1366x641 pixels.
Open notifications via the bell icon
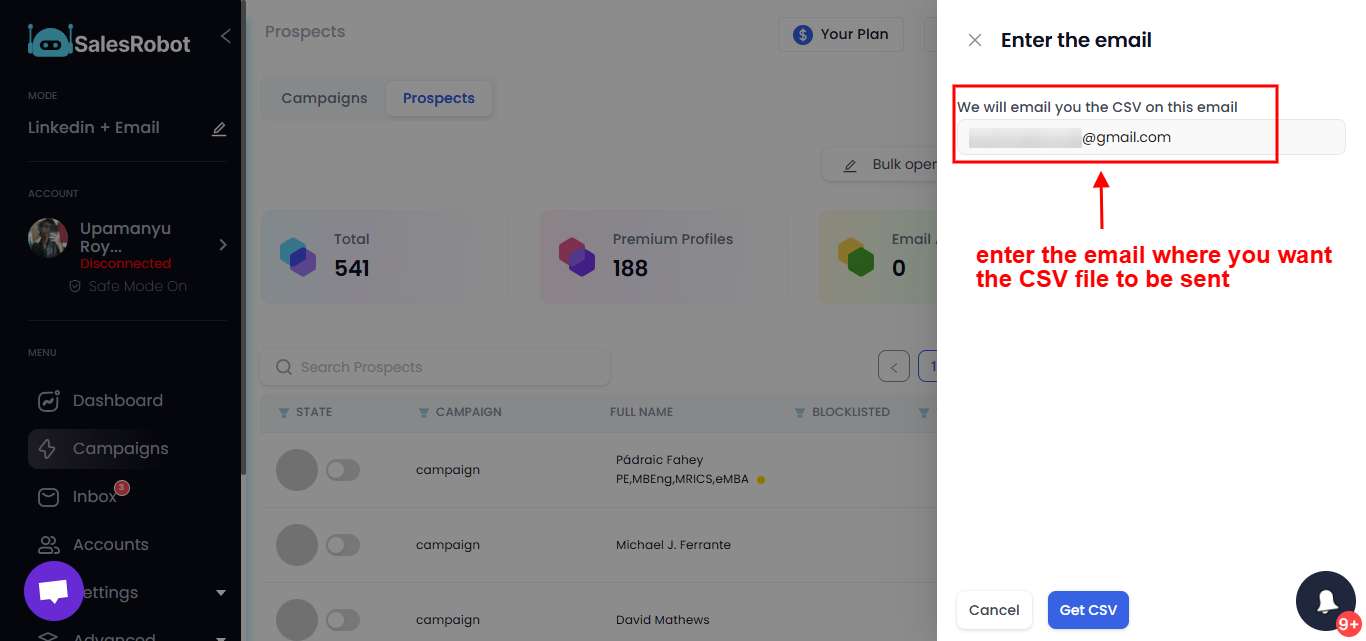click(x=1326, y=600)
